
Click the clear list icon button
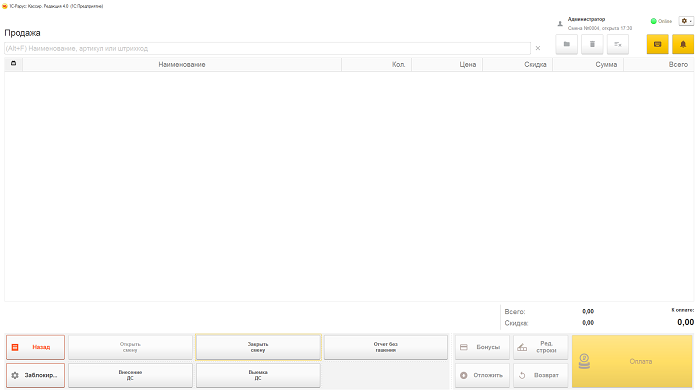tap(617, 44)
